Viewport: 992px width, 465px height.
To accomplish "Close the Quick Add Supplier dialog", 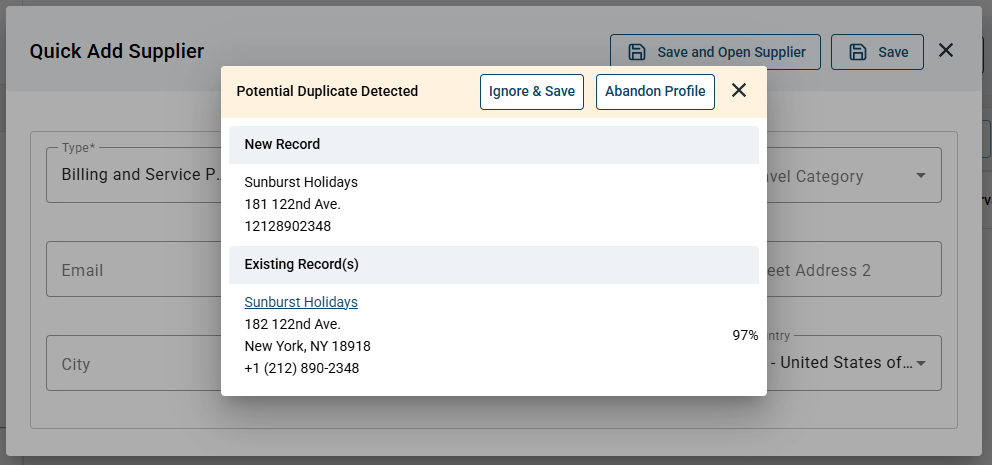I will point(946,51).
